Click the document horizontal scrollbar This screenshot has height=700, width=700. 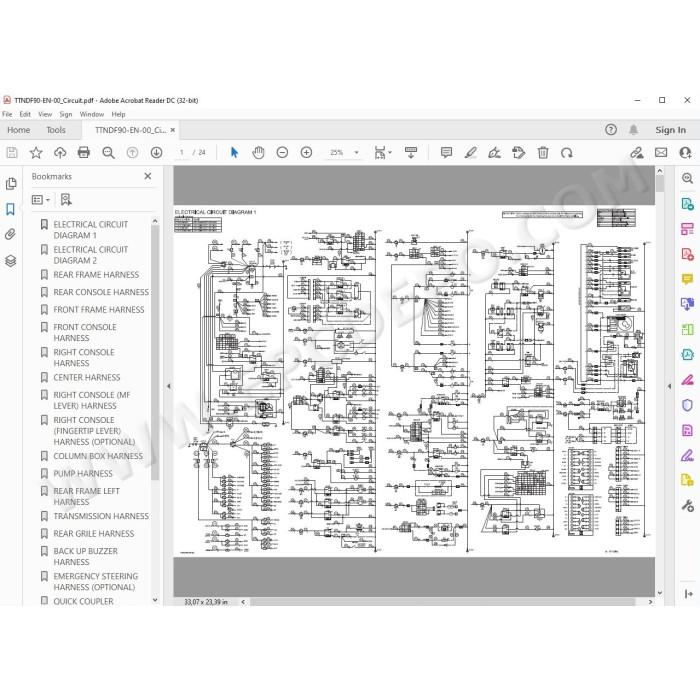click(x=442, y=602)
